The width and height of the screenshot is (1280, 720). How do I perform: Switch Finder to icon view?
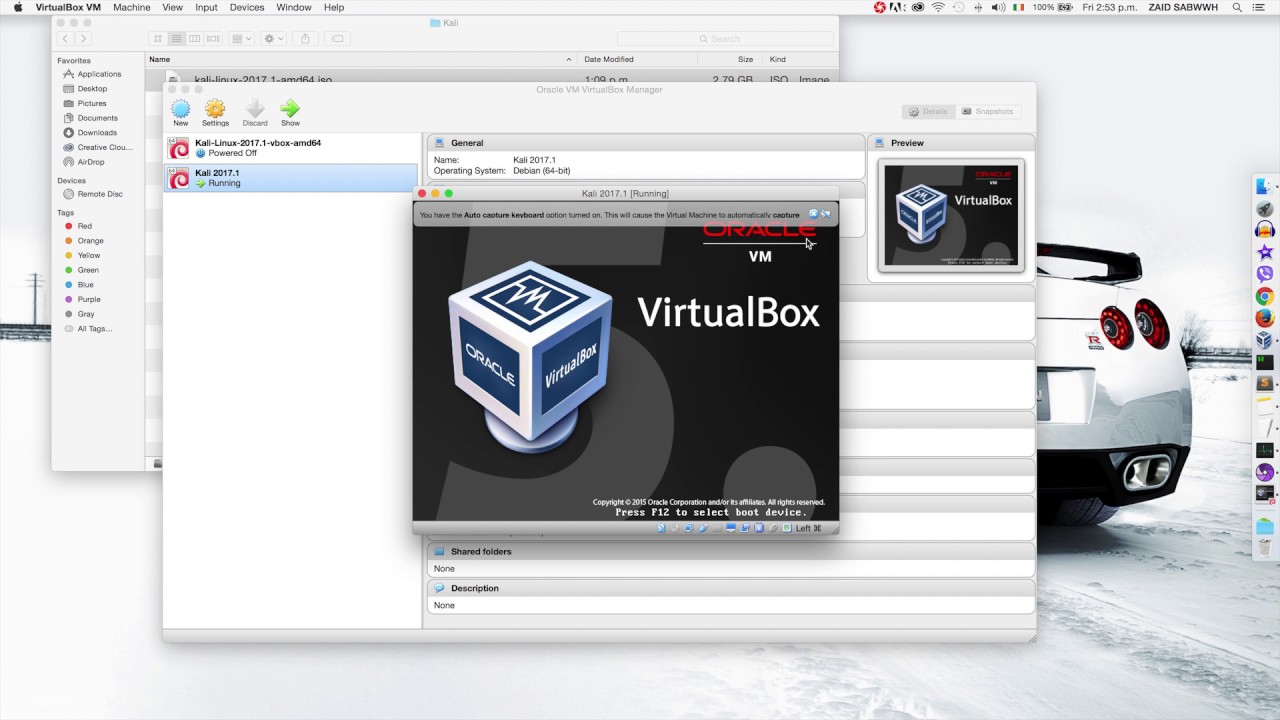point(157,38)
